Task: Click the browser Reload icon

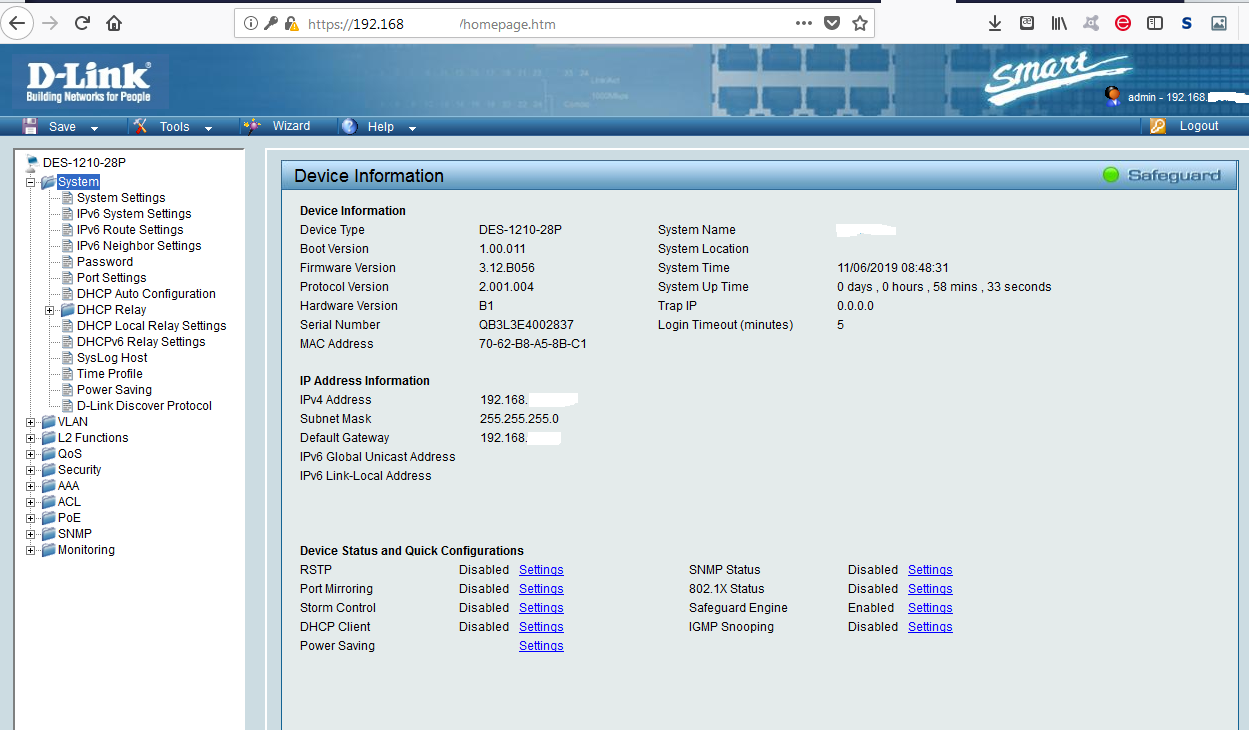Action: [x=83, y=23]
